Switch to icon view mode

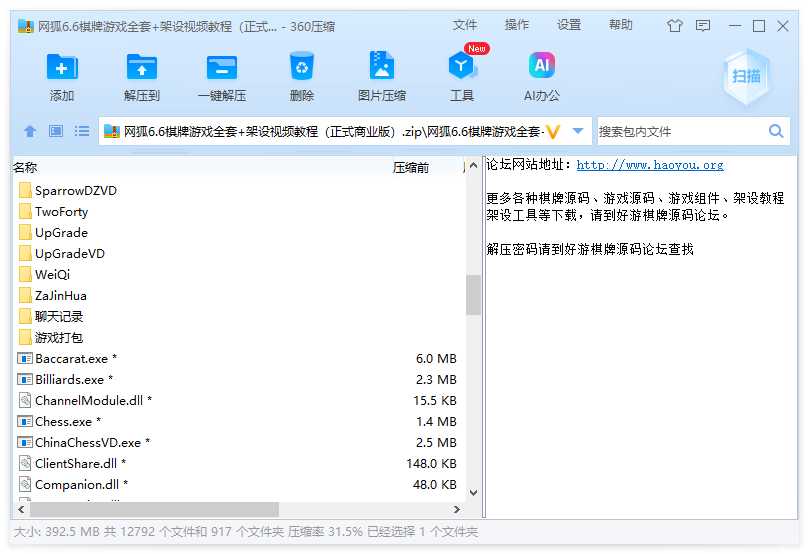pos(56,131)
